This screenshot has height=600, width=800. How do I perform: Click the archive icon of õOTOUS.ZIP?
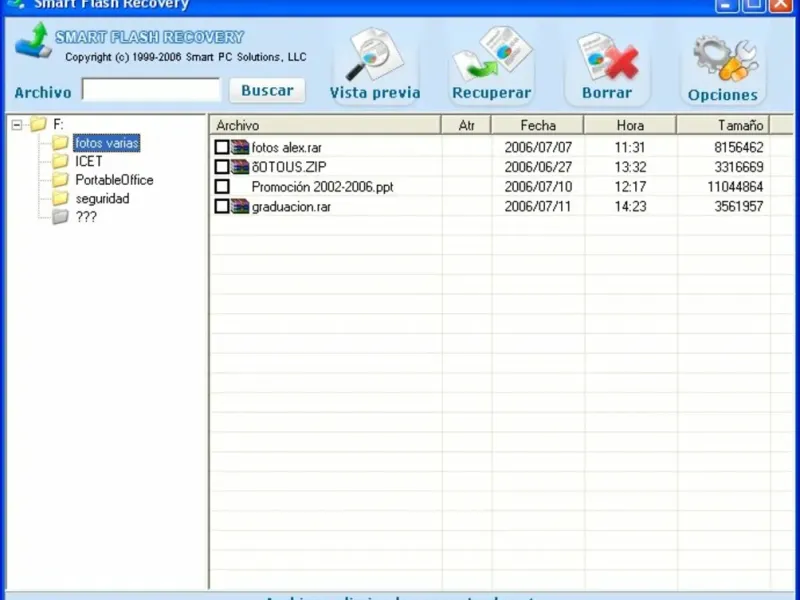coord(240,167)
